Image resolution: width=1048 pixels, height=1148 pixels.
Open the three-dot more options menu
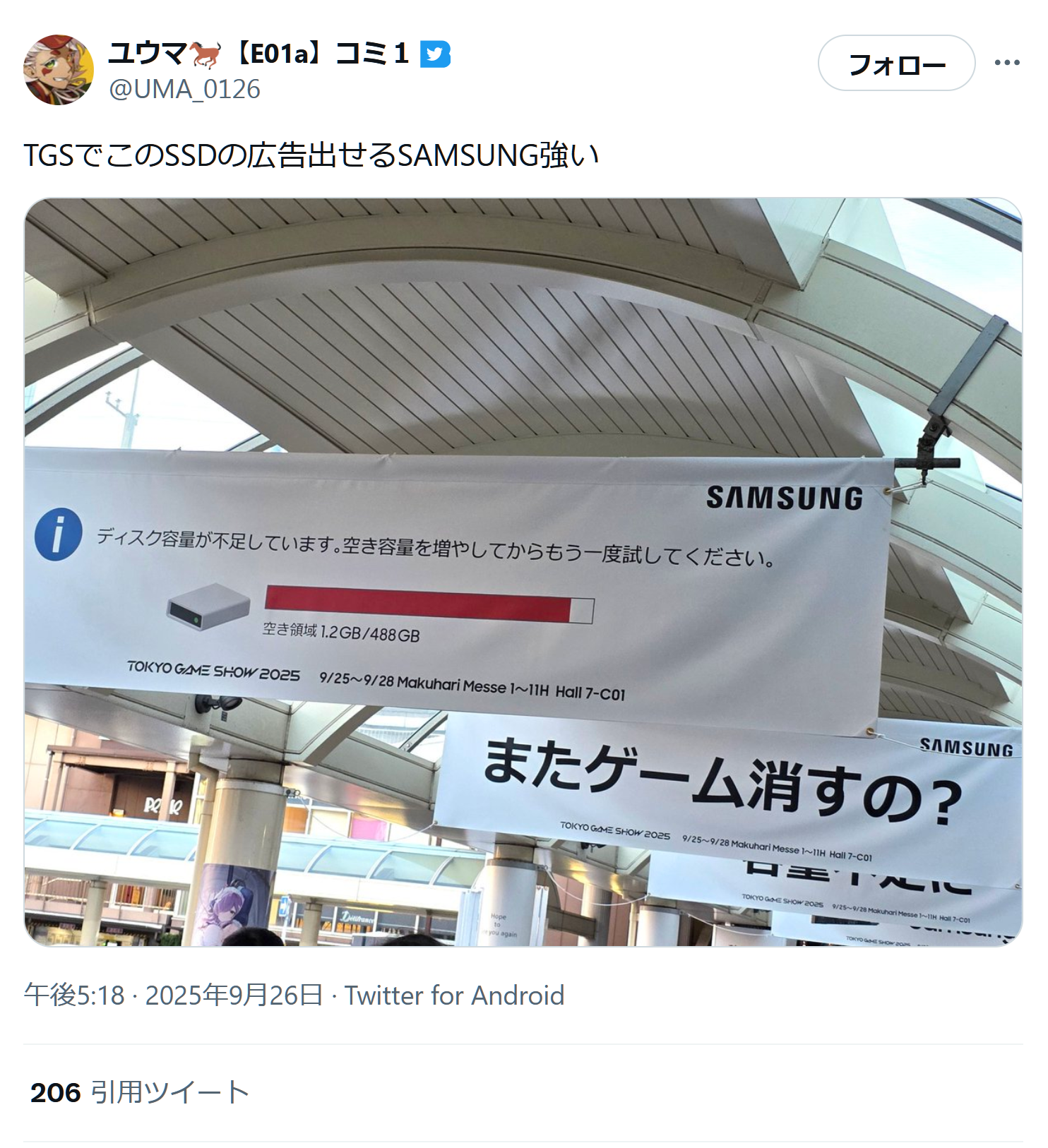1006,63
